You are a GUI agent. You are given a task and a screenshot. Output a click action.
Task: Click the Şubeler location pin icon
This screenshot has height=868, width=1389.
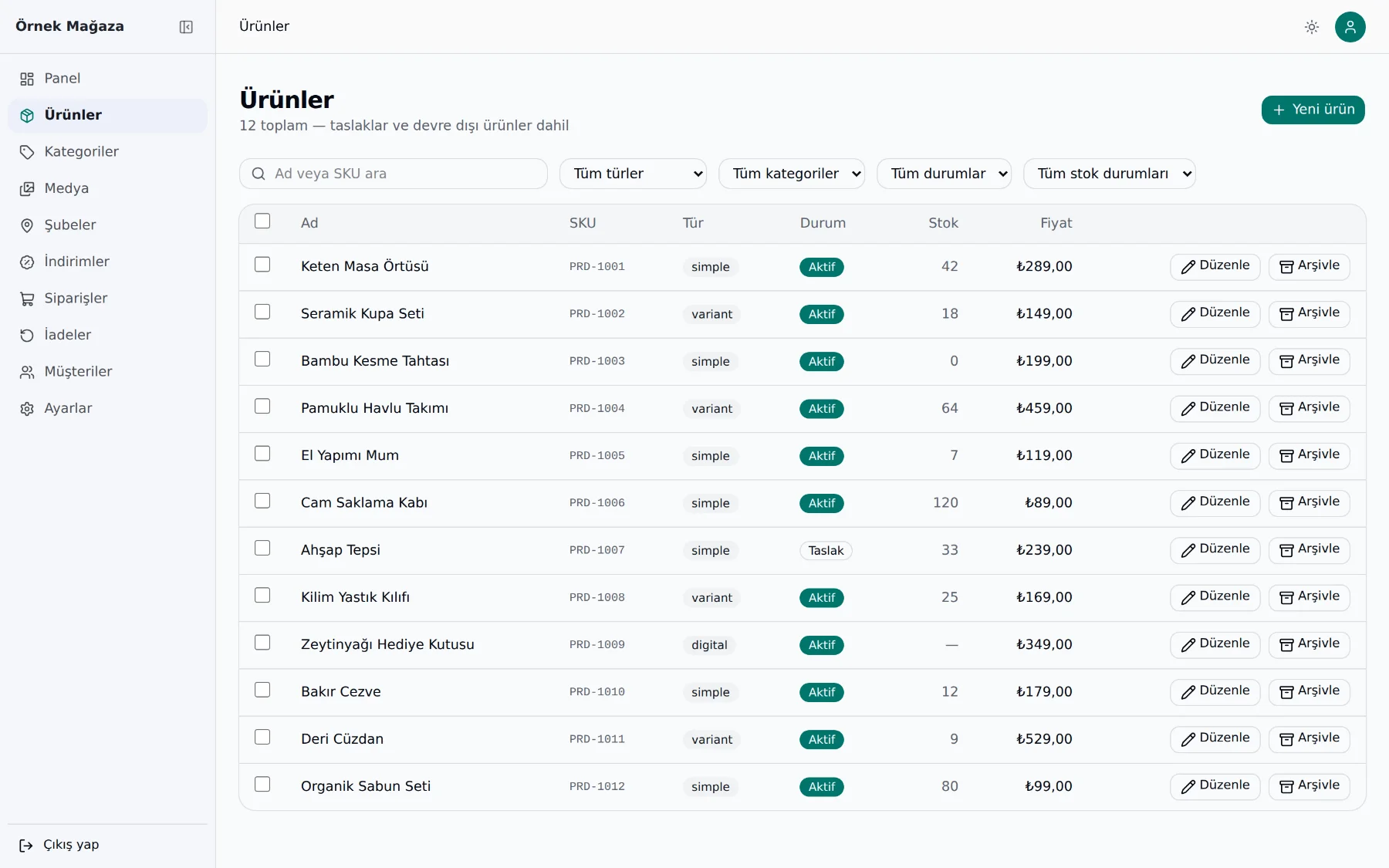[27, 225]
